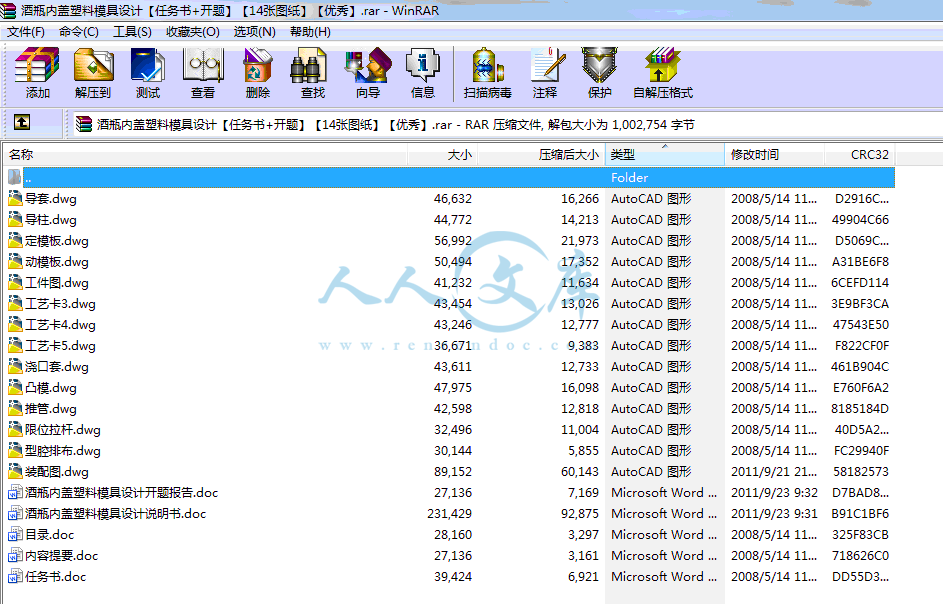Click CRC value B91C1BF6
This screenshot has width=943, height=604.
click(x=860, y=514)
